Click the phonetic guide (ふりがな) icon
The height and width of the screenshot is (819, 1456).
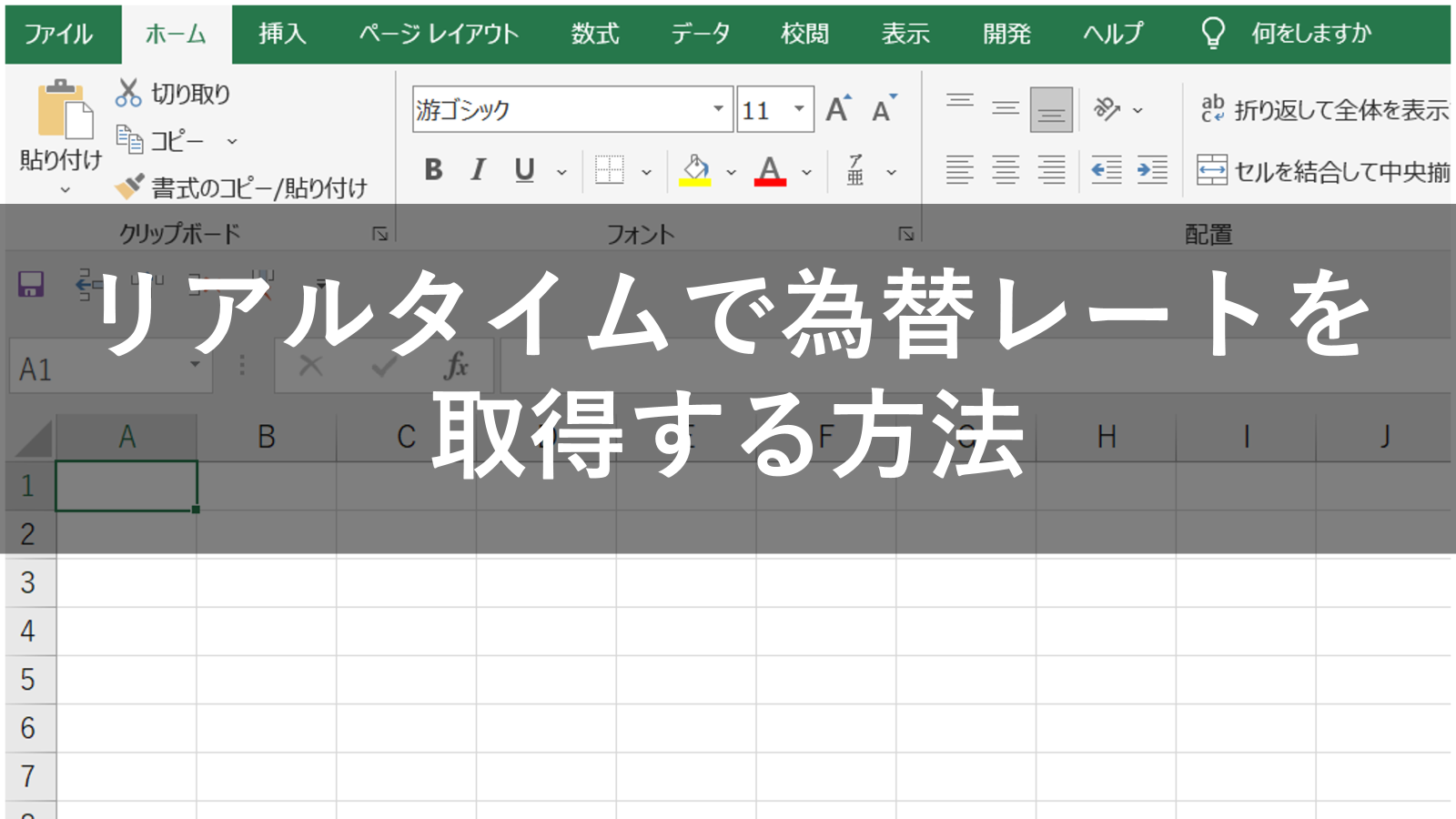855,170
